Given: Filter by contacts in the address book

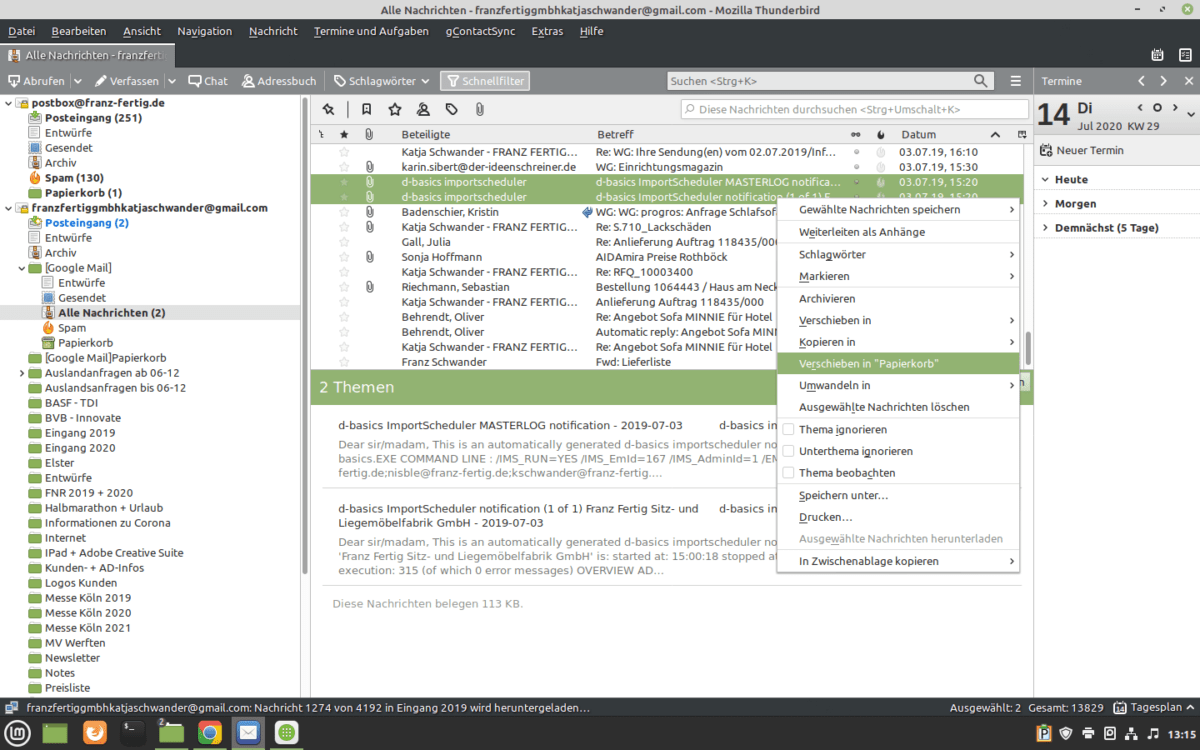Looking at the screenshot, I should (423, 109).
